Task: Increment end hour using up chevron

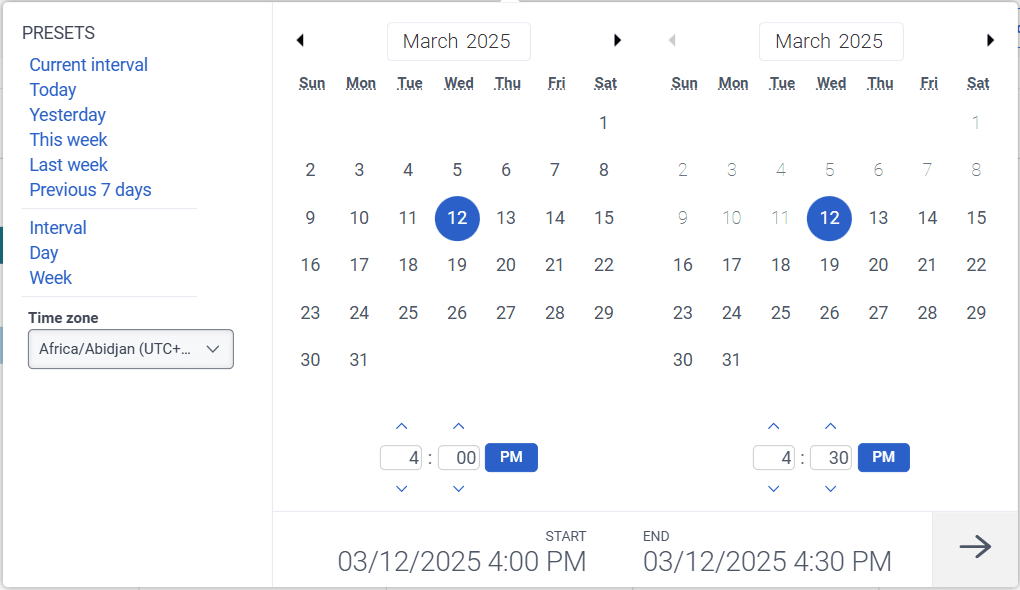Action: (773, 425)
